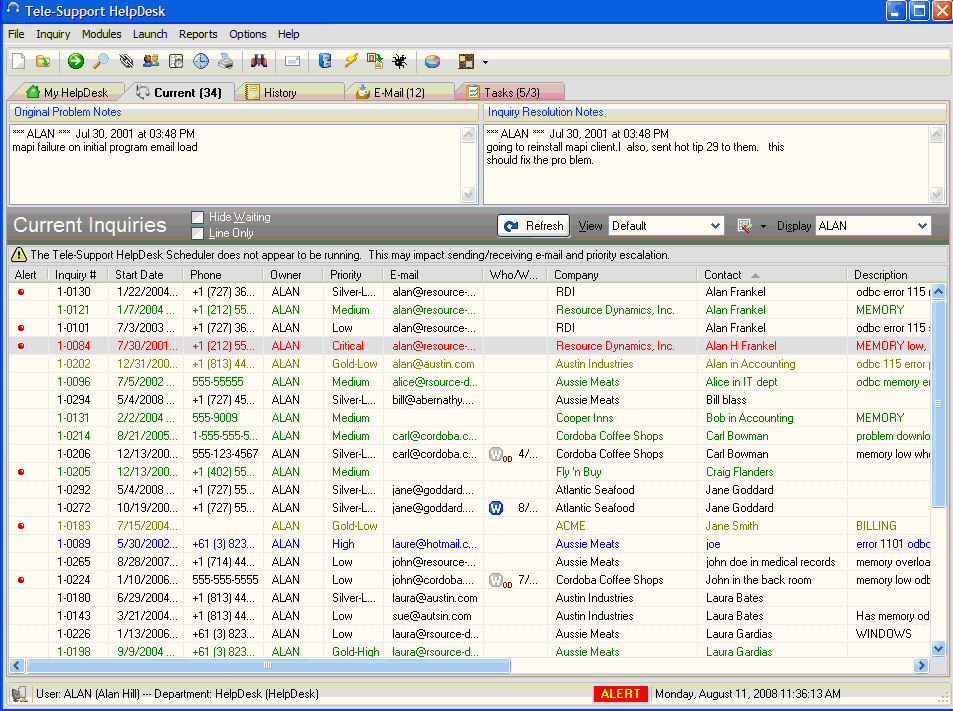Open the grid layout options dropdown arrow

pyautogui.click(x=763, y=226)
